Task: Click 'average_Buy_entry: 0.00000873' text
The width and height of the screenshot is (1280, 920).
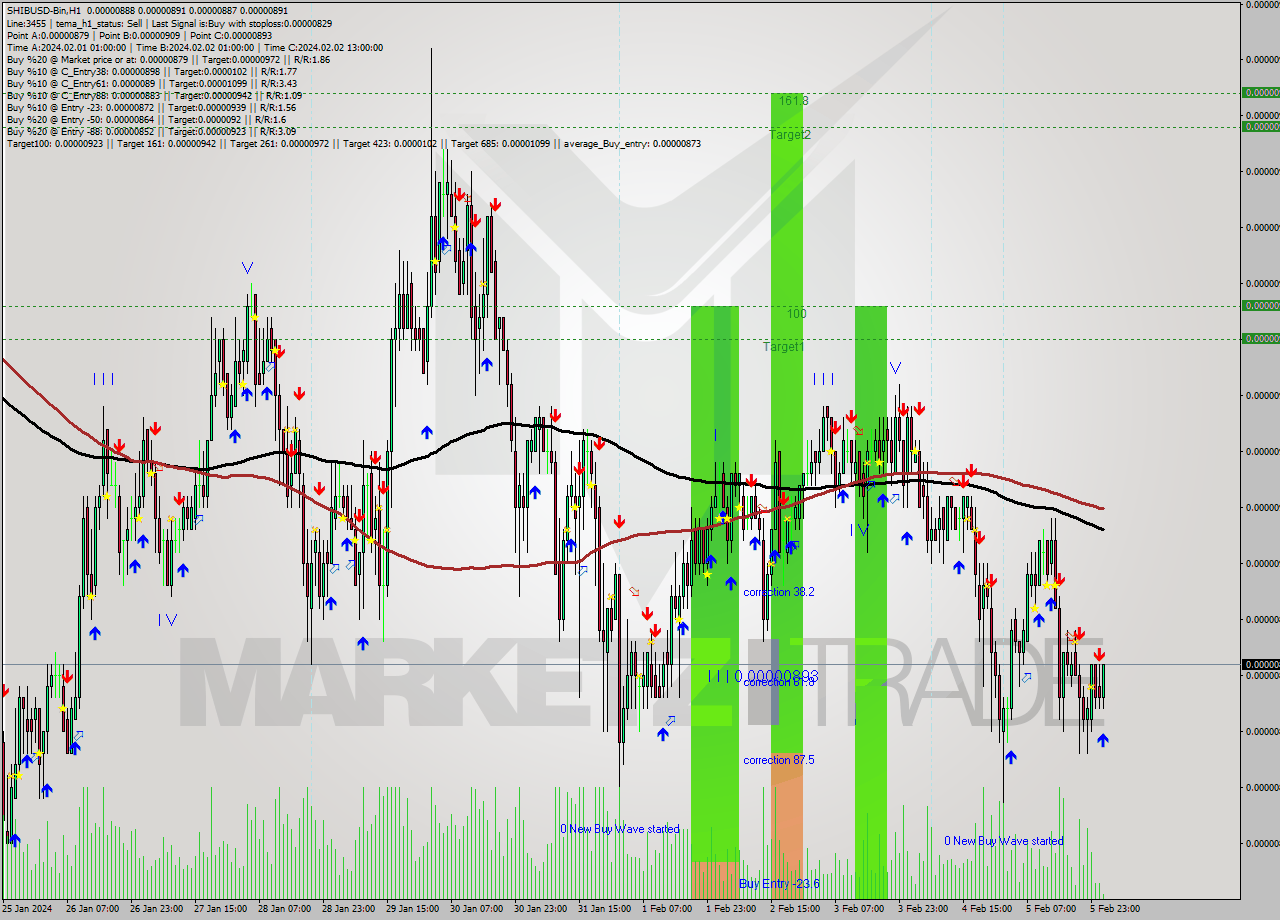Action: pos(633,144)
